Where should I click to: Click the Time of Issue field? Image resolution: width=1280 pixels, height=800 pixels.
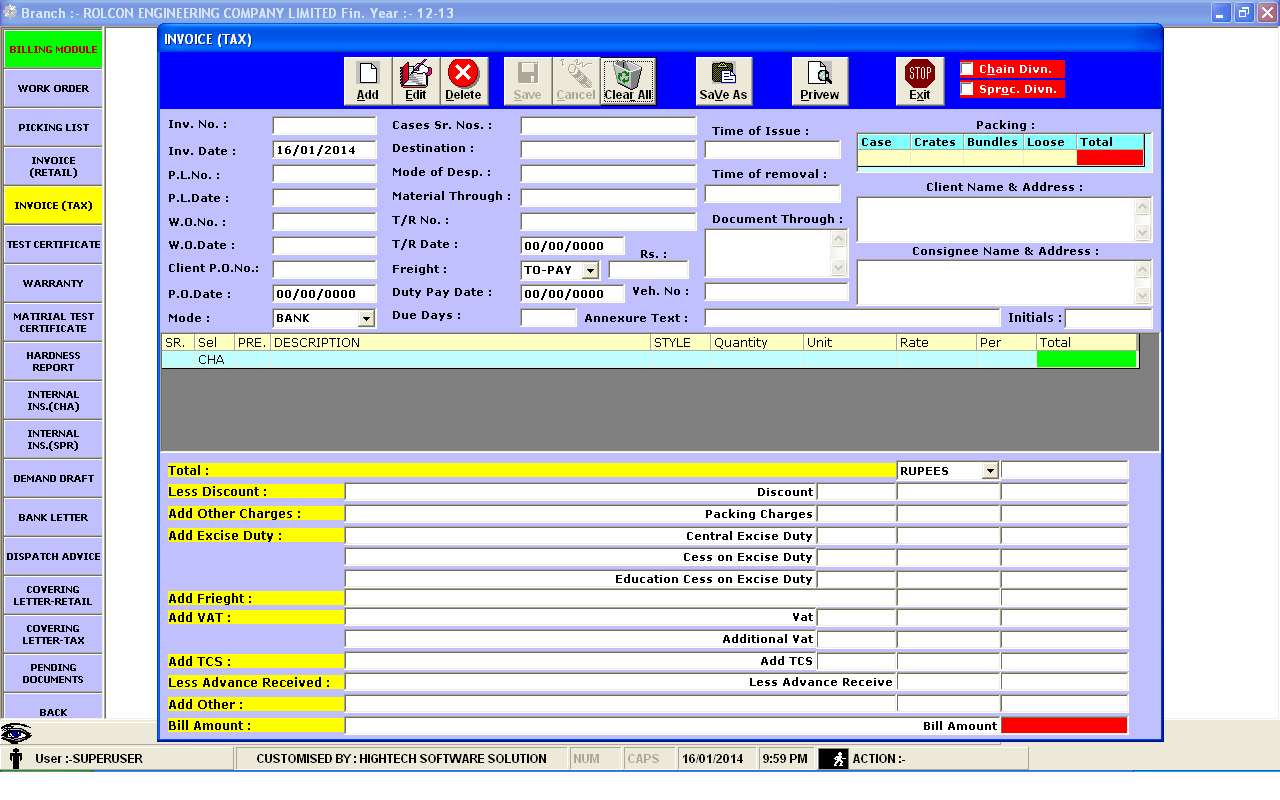click(773, 150)
